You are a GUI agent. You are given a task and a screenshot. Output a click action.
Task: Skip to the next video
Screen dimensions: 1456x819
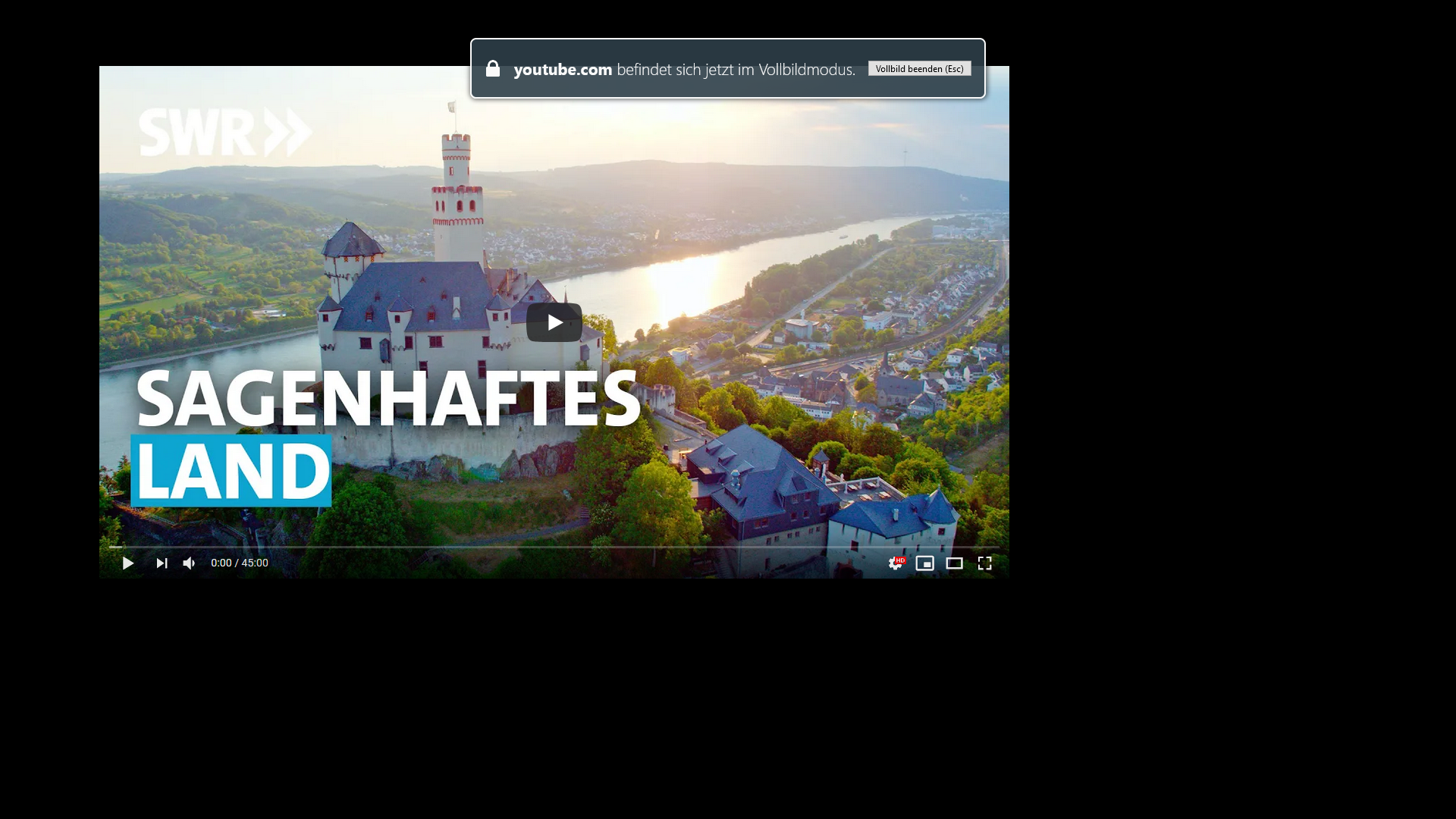[162, 563]
